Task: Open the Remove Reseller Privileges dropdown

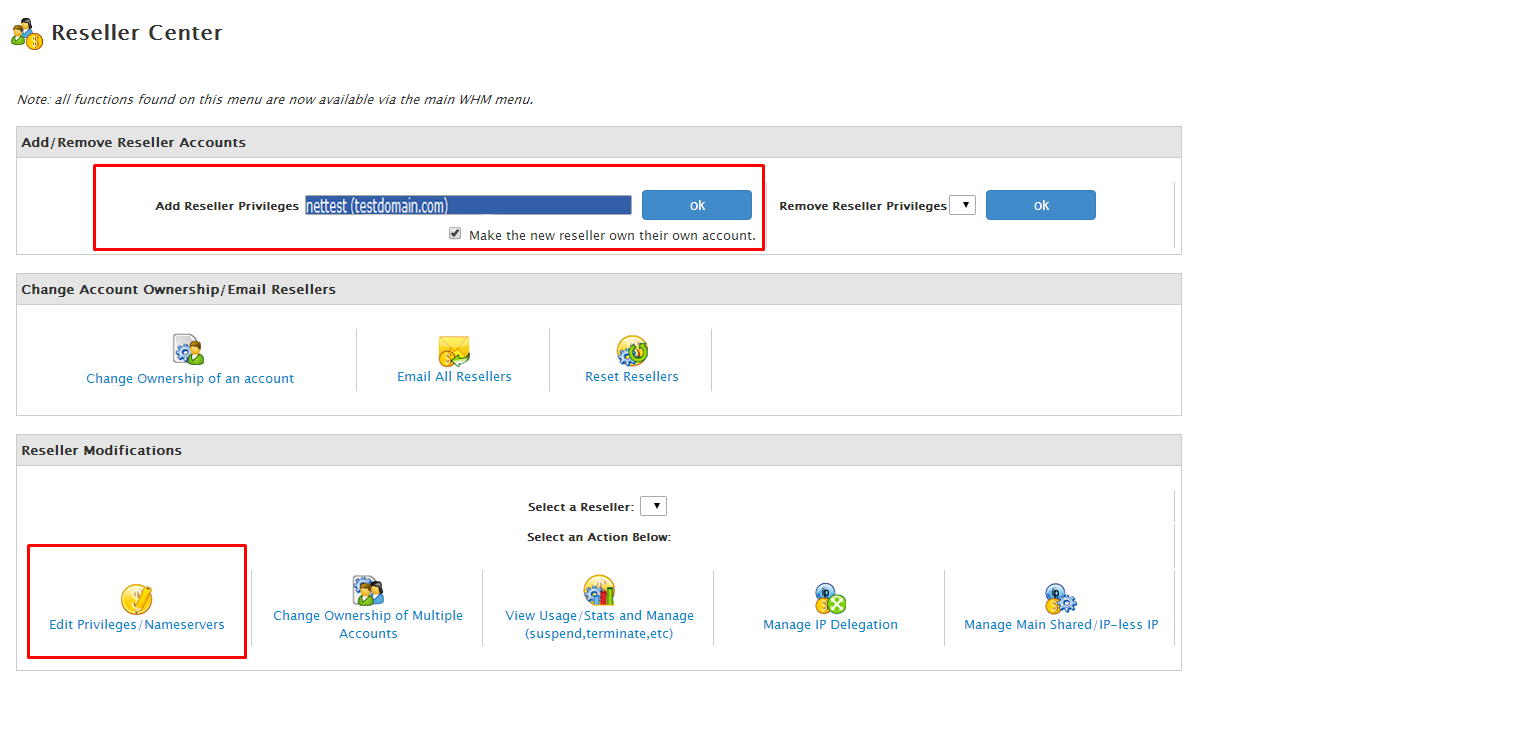Action: (963, 204)
